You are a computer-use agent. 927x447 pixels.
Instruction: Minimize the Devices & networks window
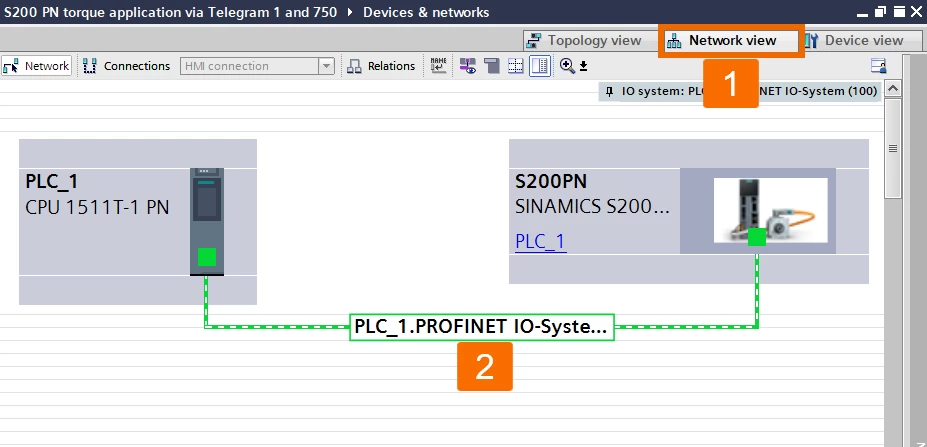(x=863, y=12)
